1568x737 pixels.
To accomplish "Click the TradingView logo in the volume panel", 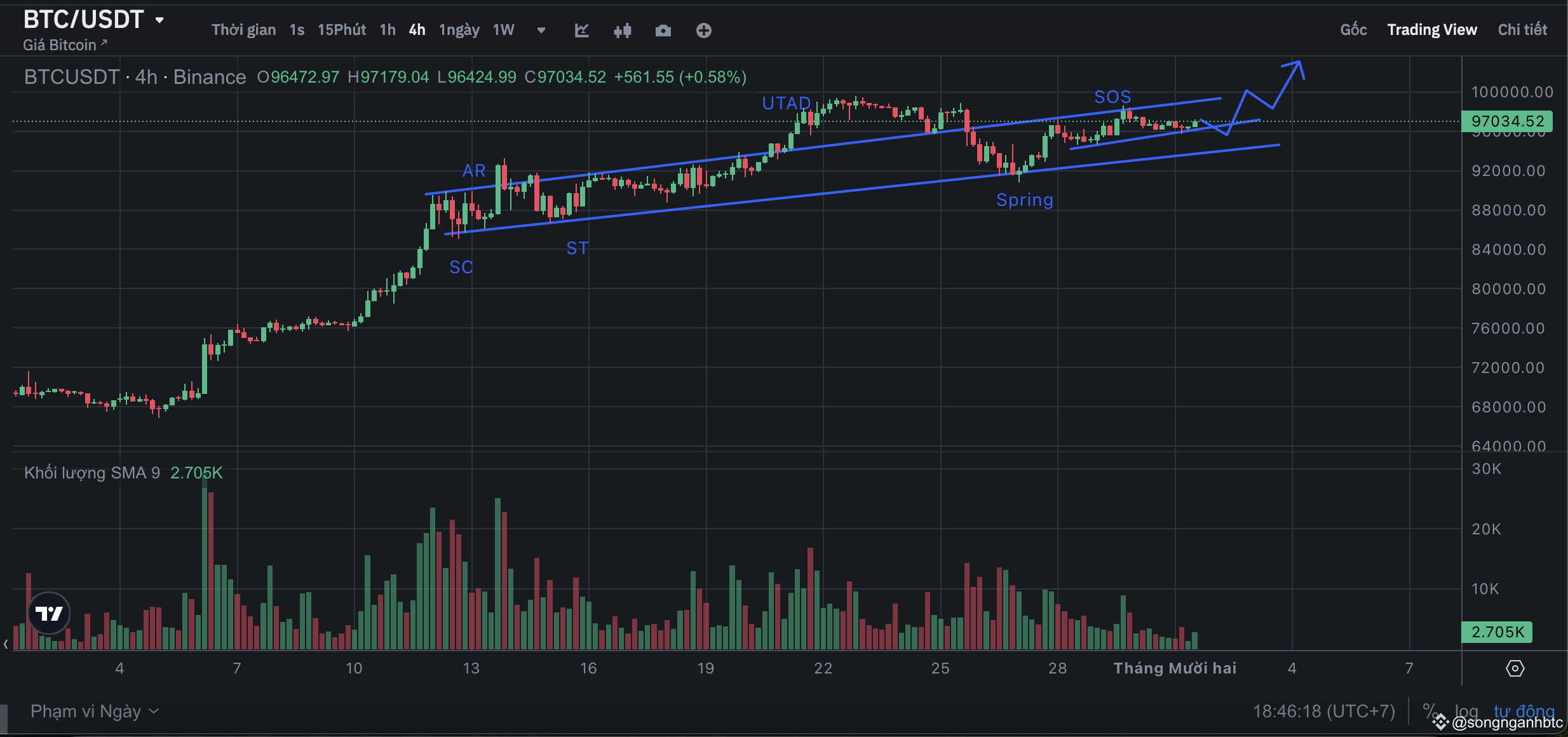I will [x=49, y=613].
